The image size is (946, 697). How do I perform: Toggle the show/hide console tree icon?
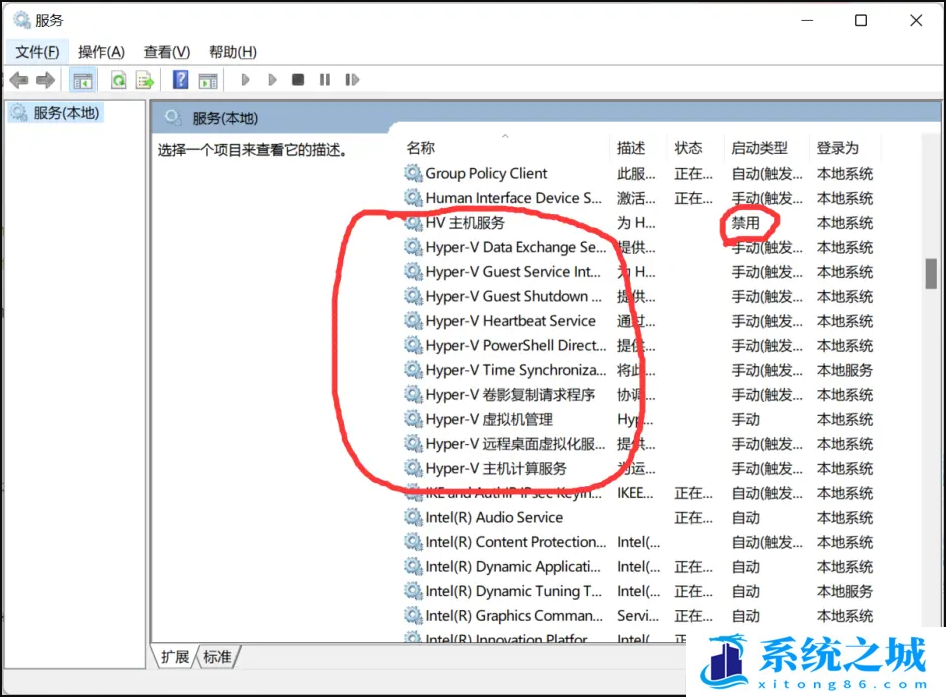point(83,80)
